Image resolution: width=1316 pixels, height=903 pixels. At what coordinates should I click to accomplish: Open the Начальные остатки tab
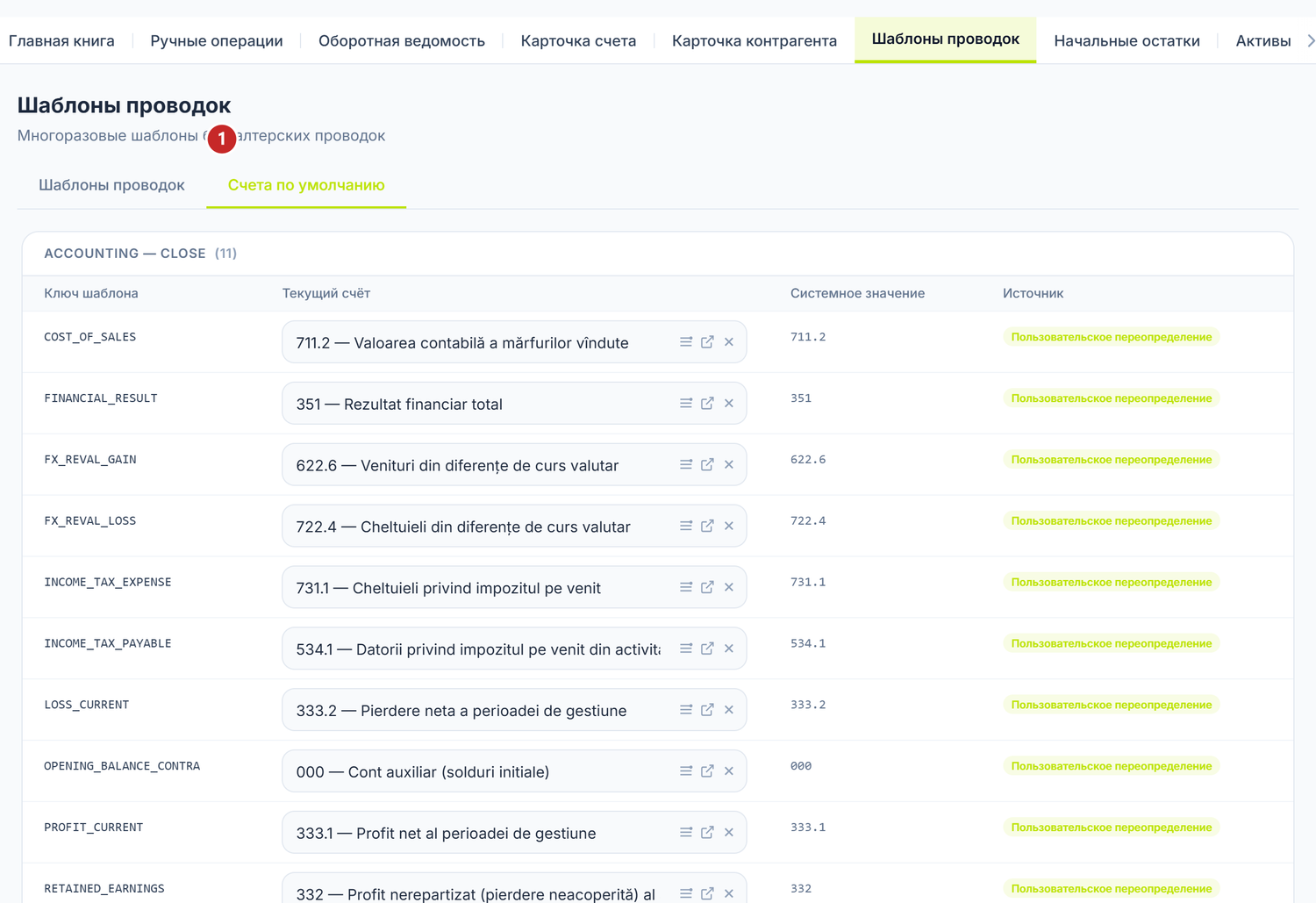coord(1126,40)
